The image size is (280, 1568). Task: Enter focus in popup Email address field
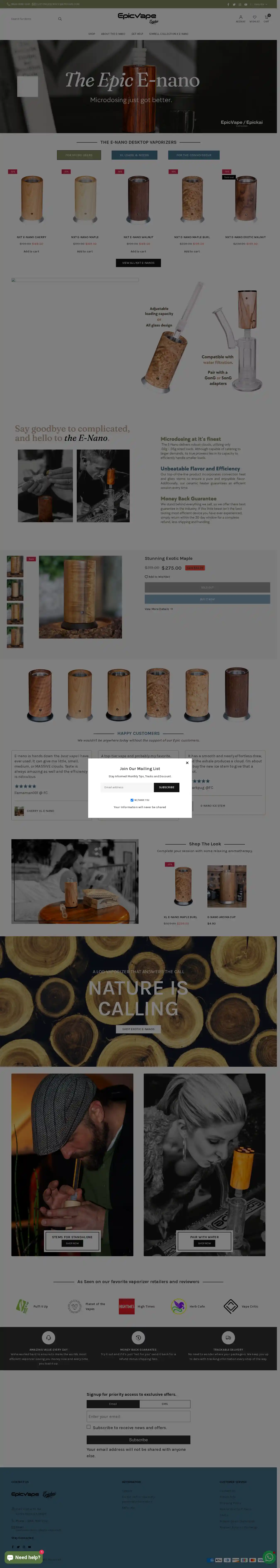[127, 787]
